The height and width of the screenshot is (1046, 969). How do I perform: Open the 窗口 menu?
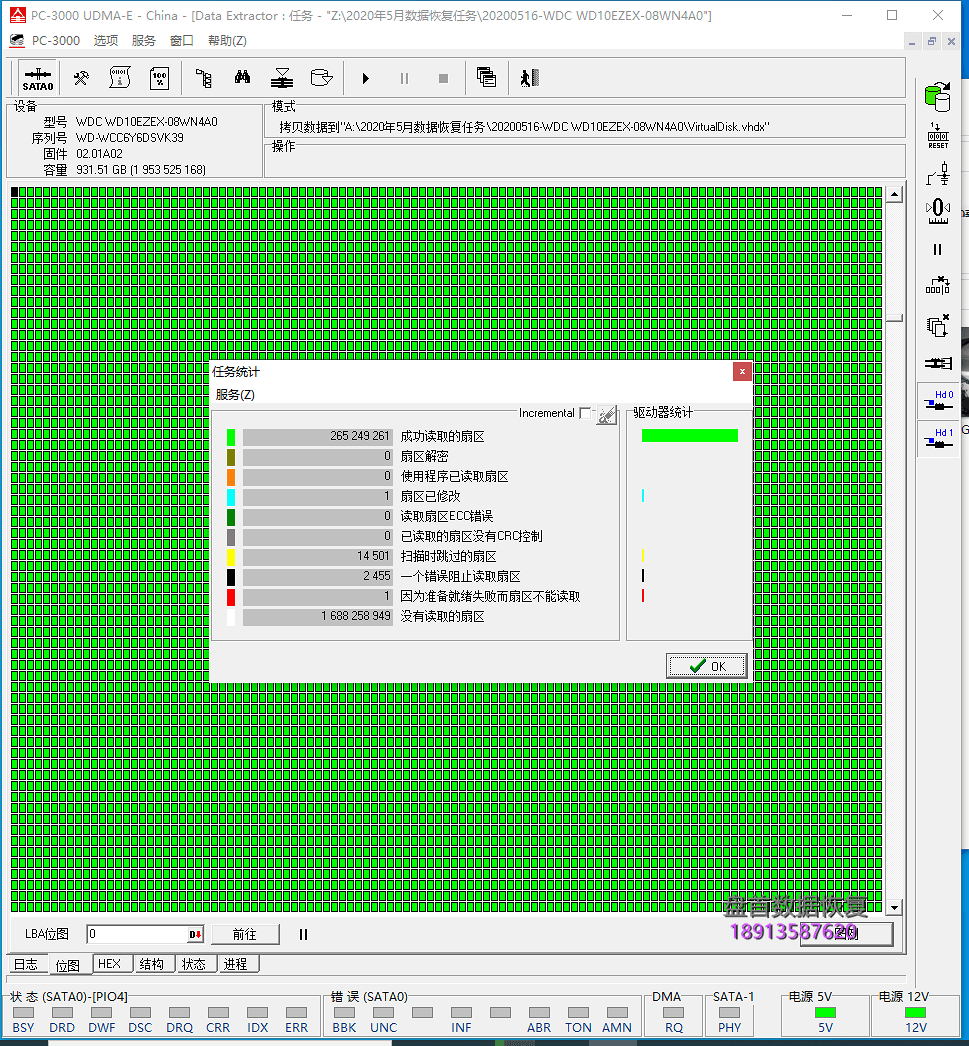tap(181, 41)
